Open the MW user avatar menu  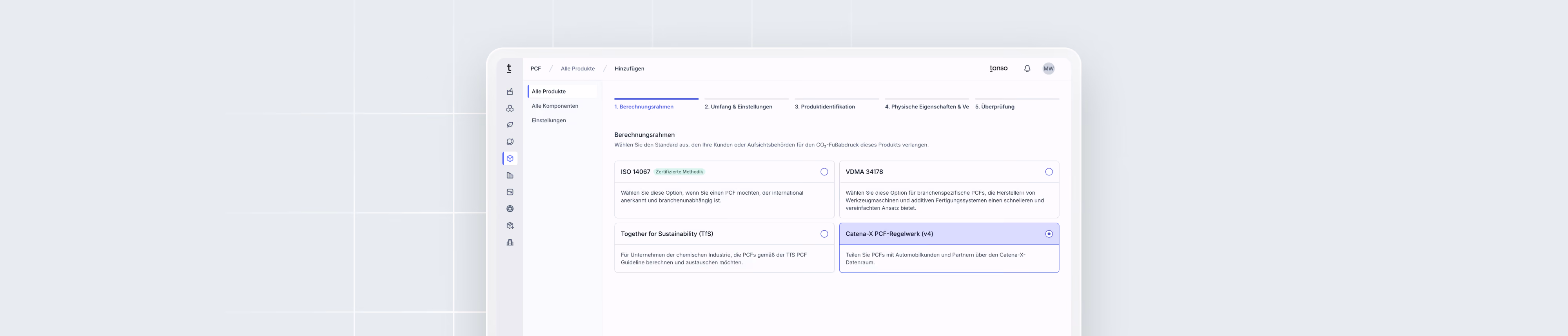(1048, 69)
